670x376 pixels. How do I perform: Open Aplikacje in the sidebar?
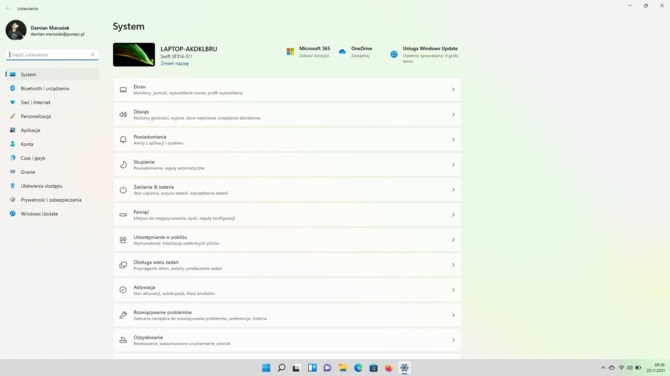tap(52, 130)
